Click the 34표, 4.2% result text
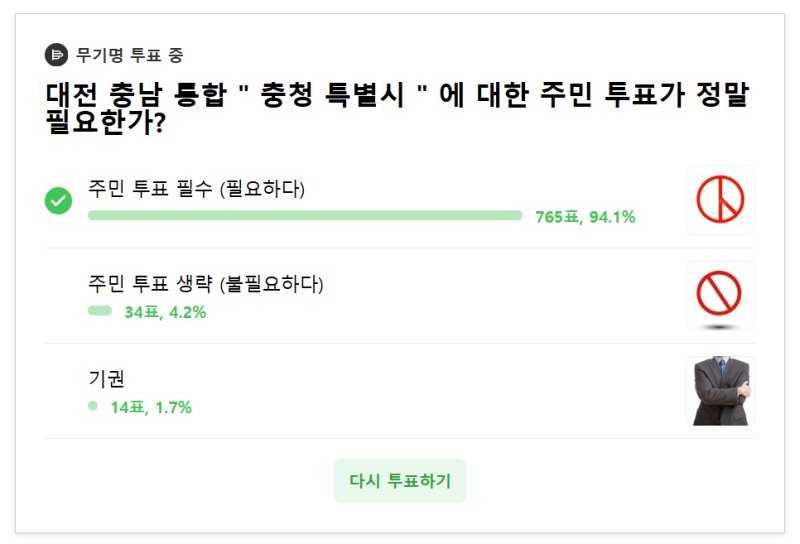 tap(165, 312)
